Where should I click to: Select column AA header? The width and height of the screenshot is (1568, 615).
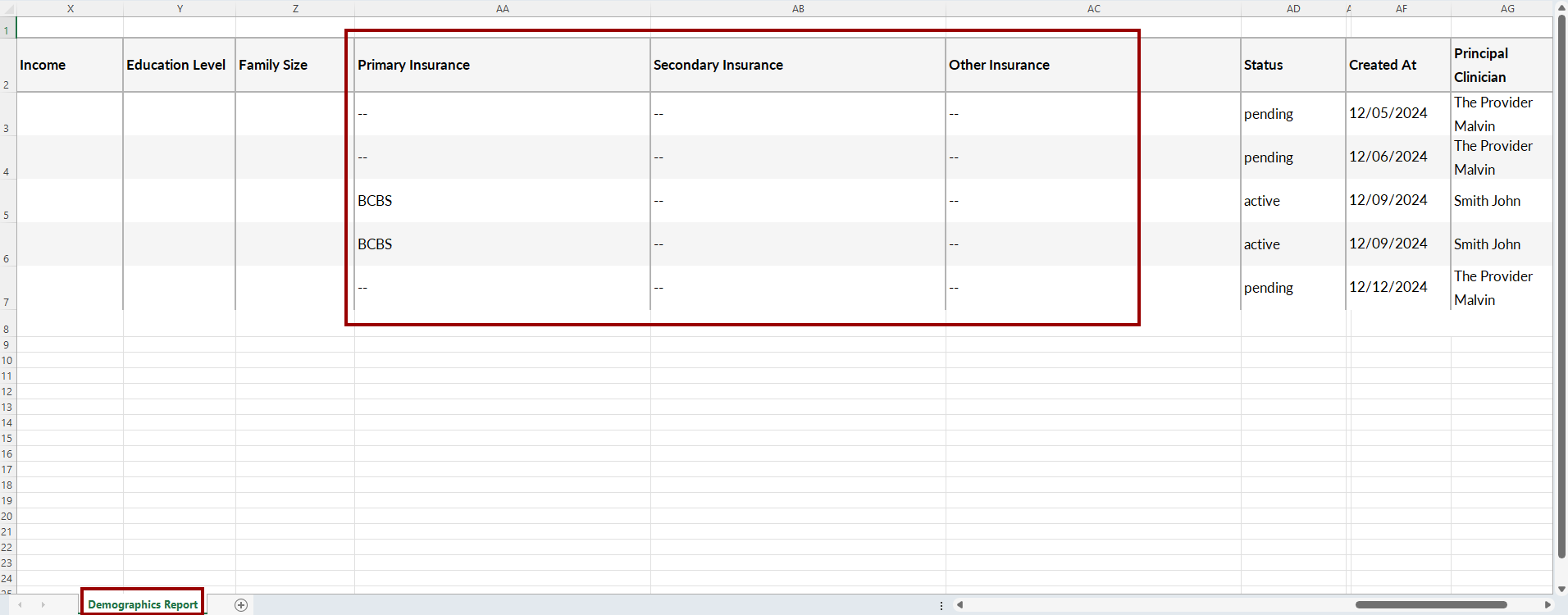click(503, 9)
